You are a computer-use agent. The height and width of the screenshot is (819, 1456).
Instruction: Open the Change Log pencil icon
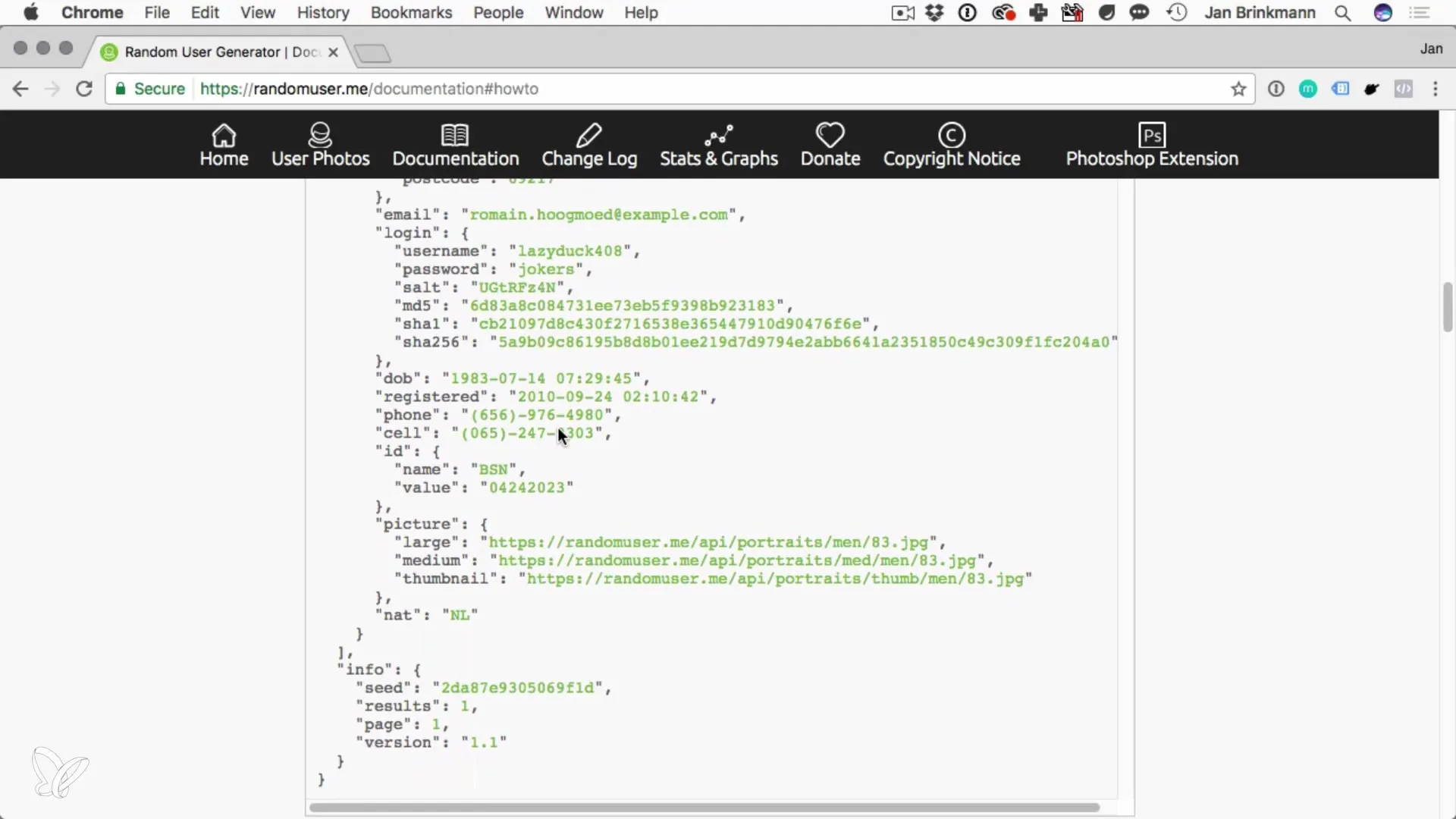click(589, 135)
